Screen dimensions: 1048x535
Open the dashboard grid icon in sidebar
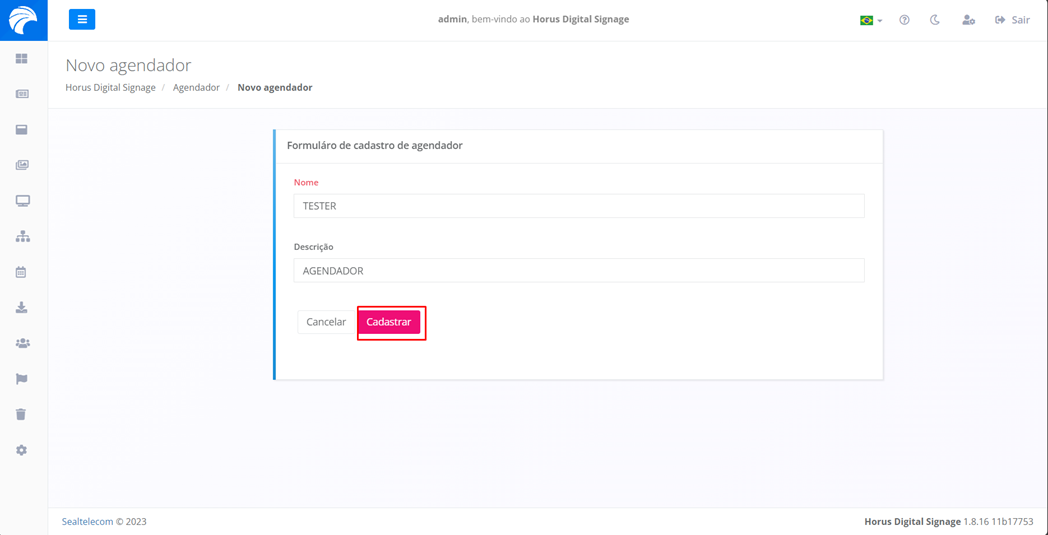coord(22,59)
